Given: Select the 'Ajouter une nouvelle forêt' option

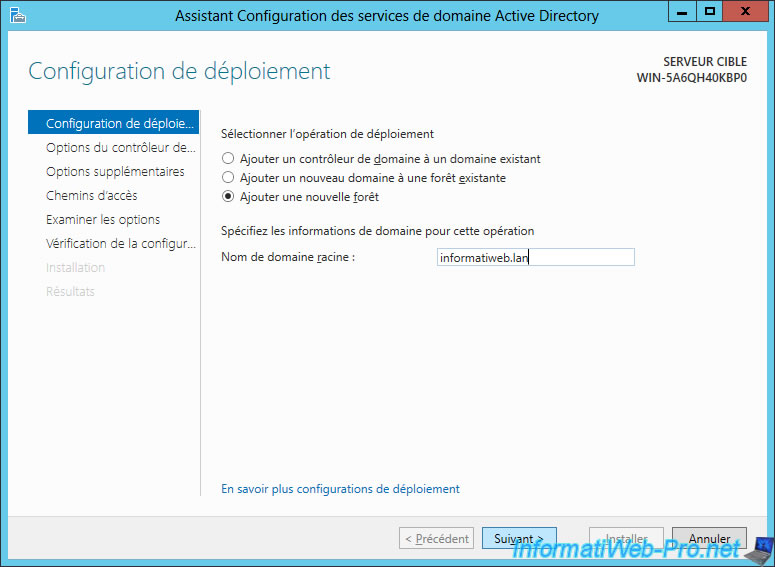Looking at the screenshot, I should [229, 197].
